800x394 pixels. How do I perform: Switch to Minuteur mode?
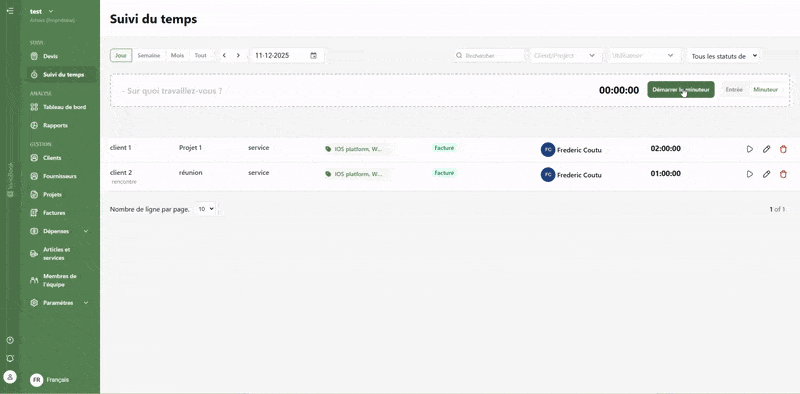click(x=766, y=89)
